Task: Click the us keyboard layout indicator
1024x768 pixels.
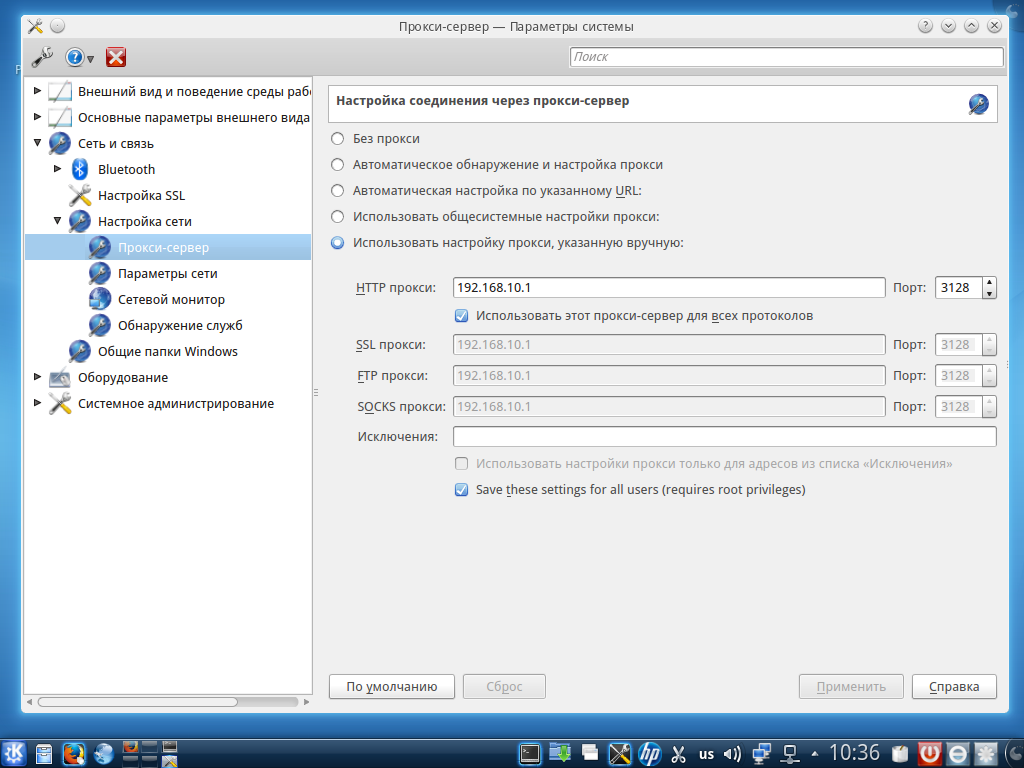Action: [x=706, y=754]
